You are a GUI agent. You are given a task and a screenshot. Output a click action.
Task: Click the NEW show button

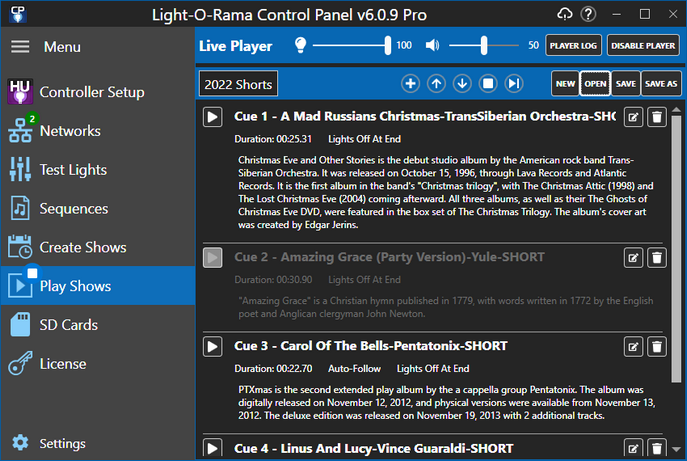[565, 83]
